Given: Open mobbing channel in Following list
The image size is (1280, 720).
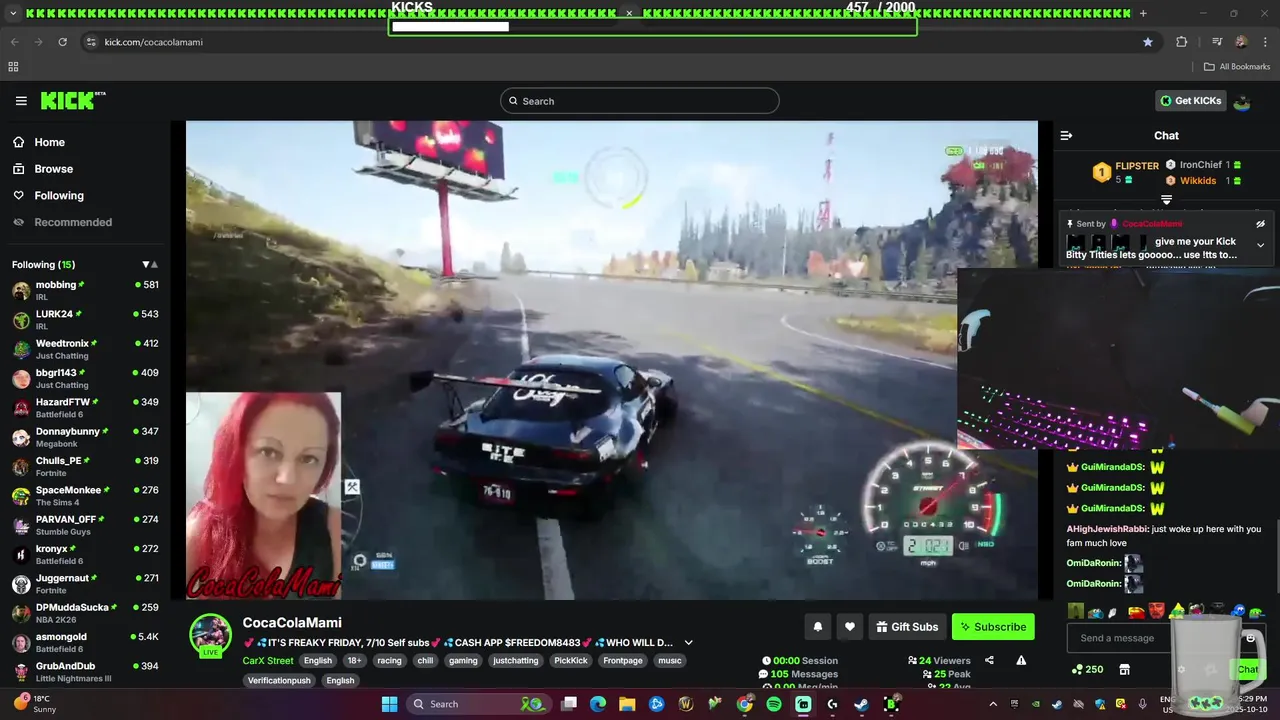Looking at the screenshot, I should tap(85, 290).
